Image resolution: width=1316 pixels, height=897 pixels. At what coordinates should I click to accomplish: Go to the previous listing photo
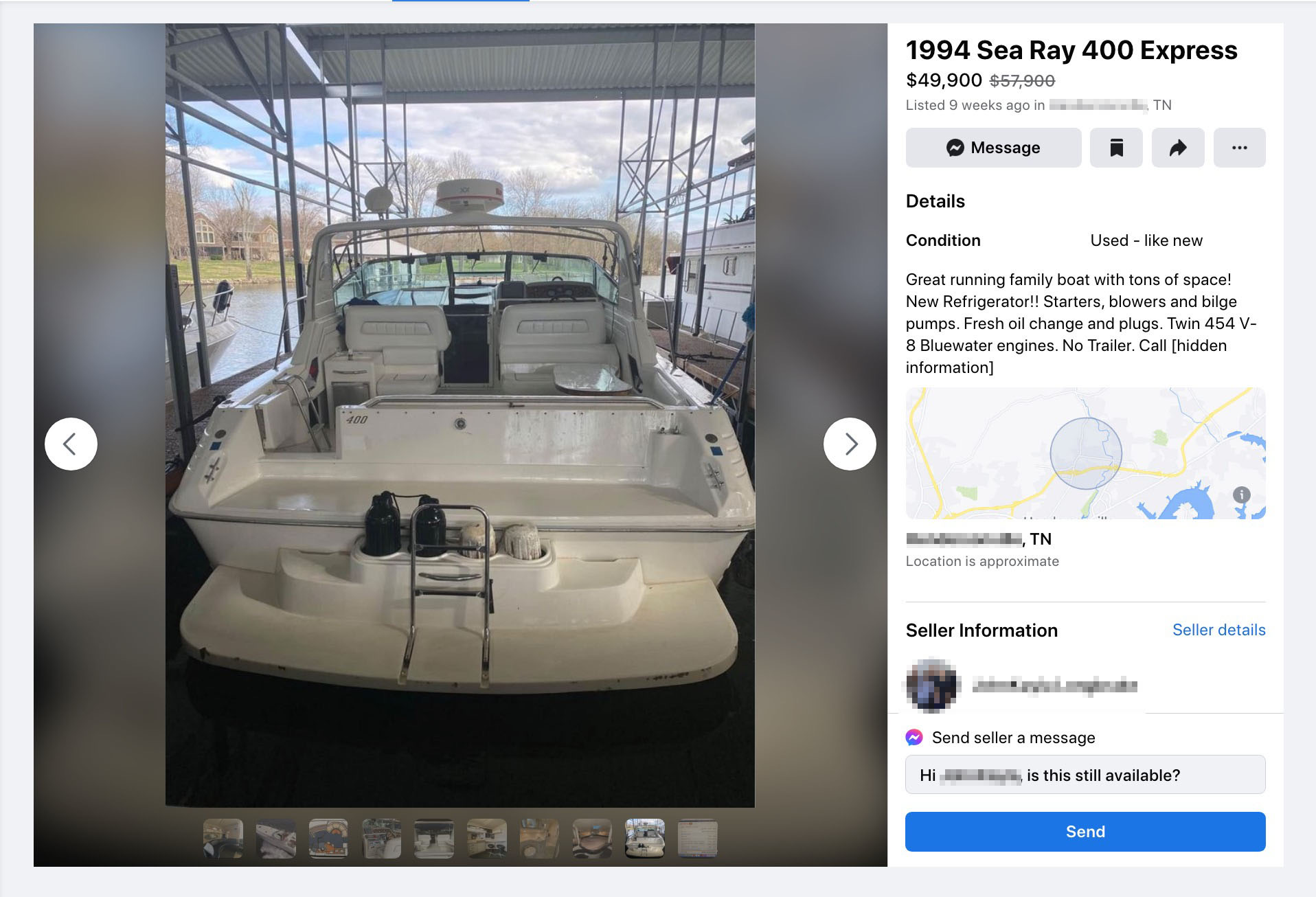tap(71, 444)
